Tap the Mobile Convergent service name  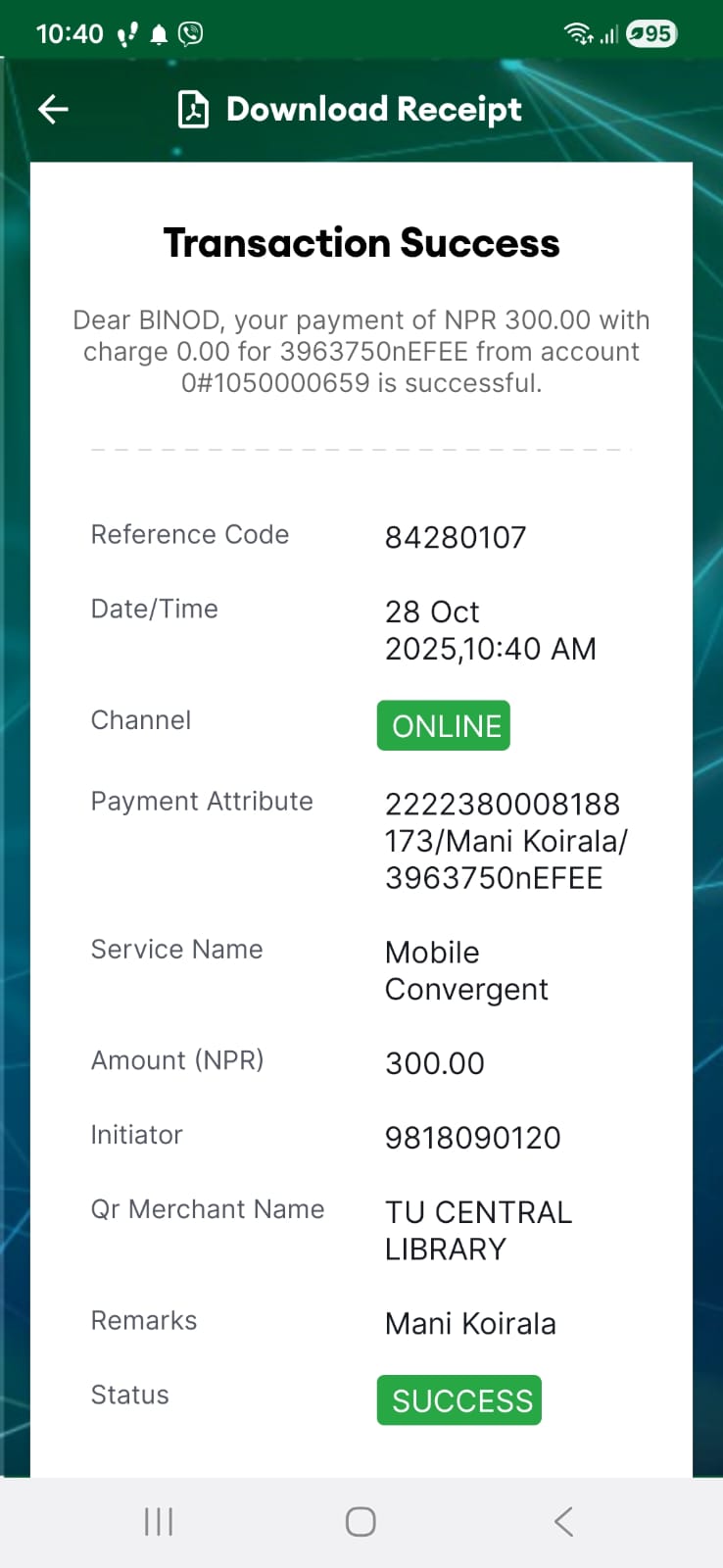pyautogui.click(x=466, y=971)
